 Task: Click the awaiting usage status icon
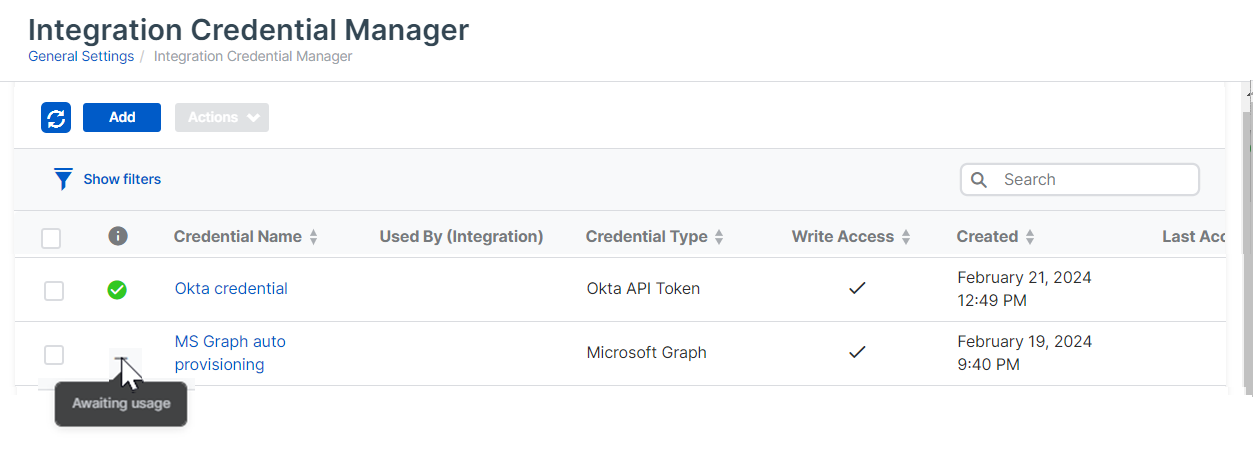(121, 358)
